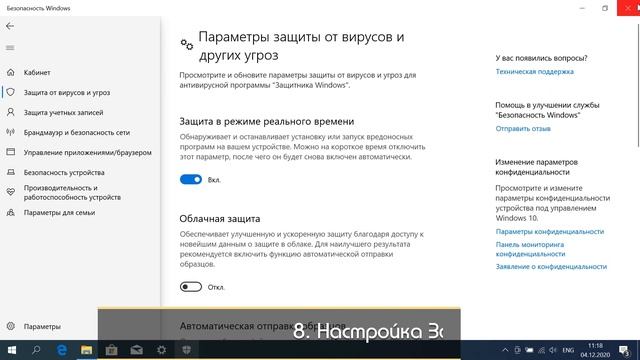Switch the ENG input language
Viewport: 640px width, 360px height.
(x=568, y=350)
